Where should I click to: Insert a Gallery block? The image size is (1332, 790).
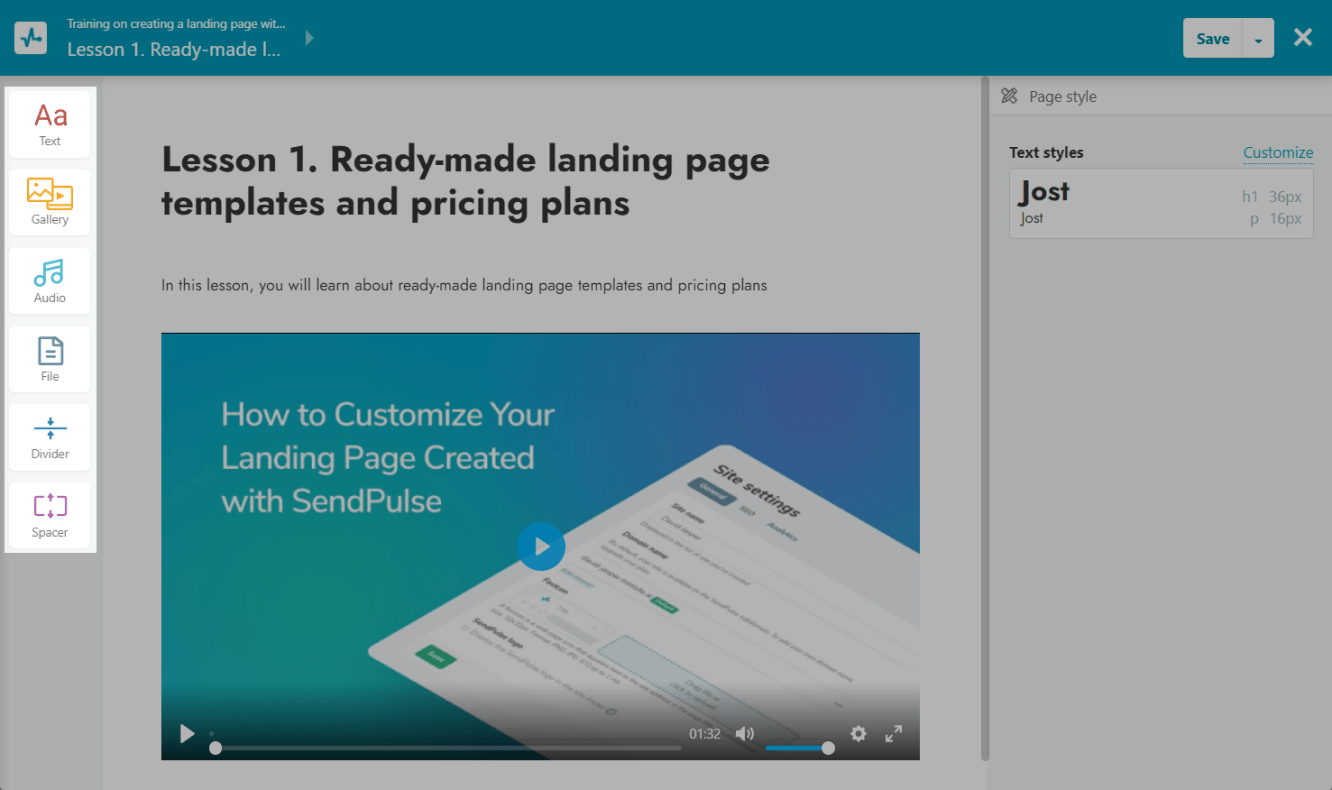[x=50, y=202]
